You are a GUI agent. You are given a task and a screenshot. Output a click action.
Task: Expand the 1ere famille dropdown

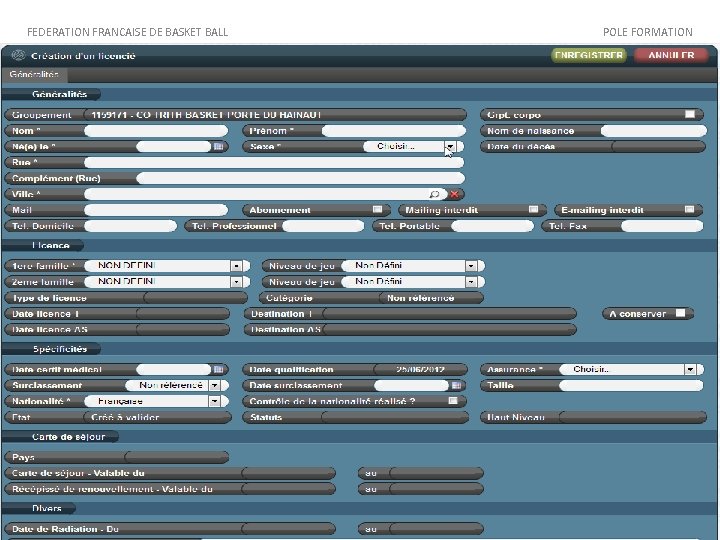pyautogui.click(x=236, y=266)
